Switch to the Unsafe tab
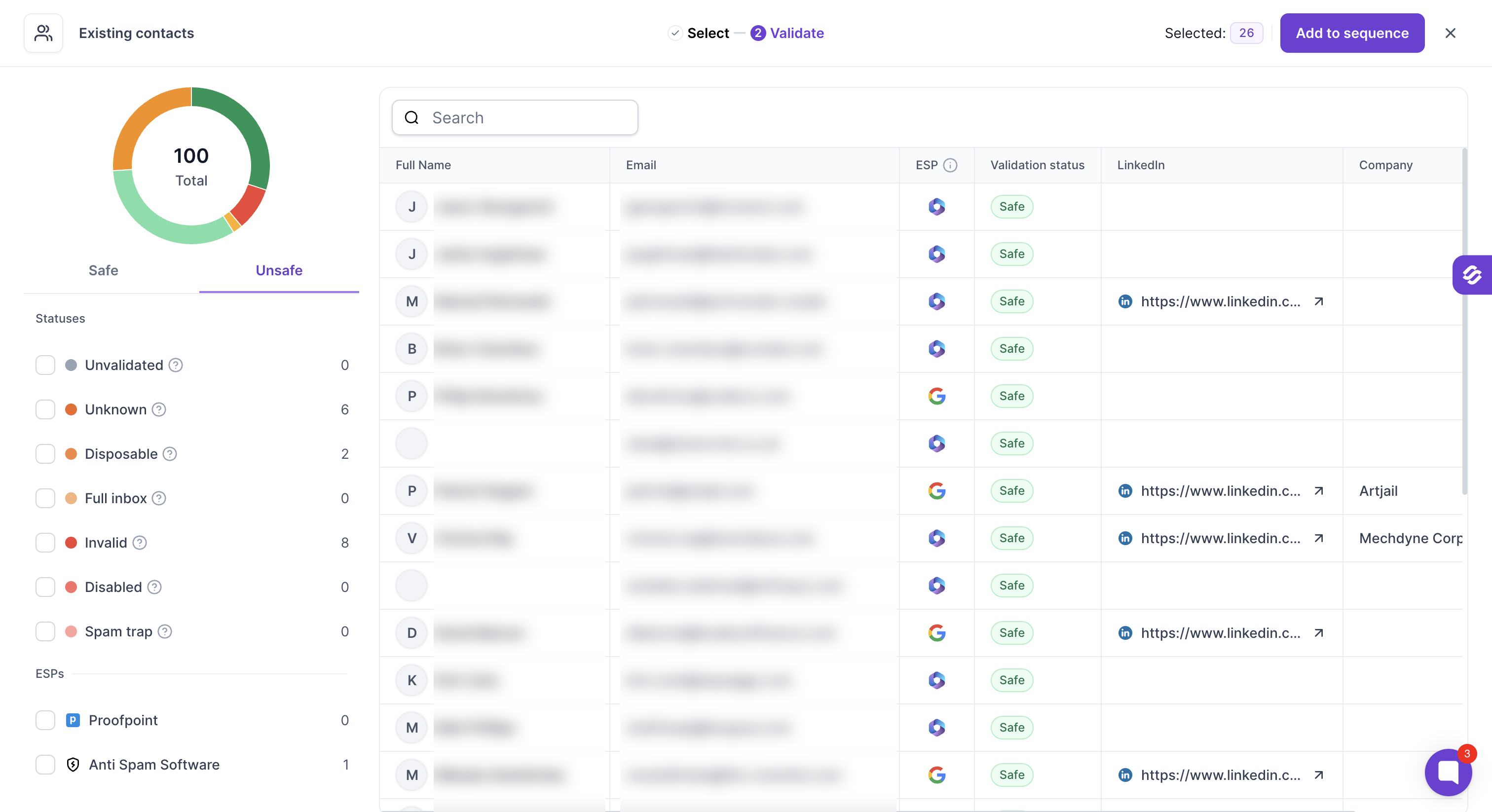 279,270
